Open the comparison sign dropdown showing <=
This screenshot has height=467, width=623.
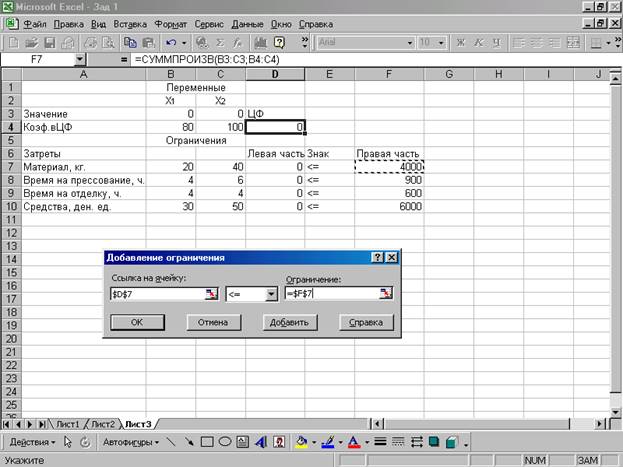(x=270, y=294)
